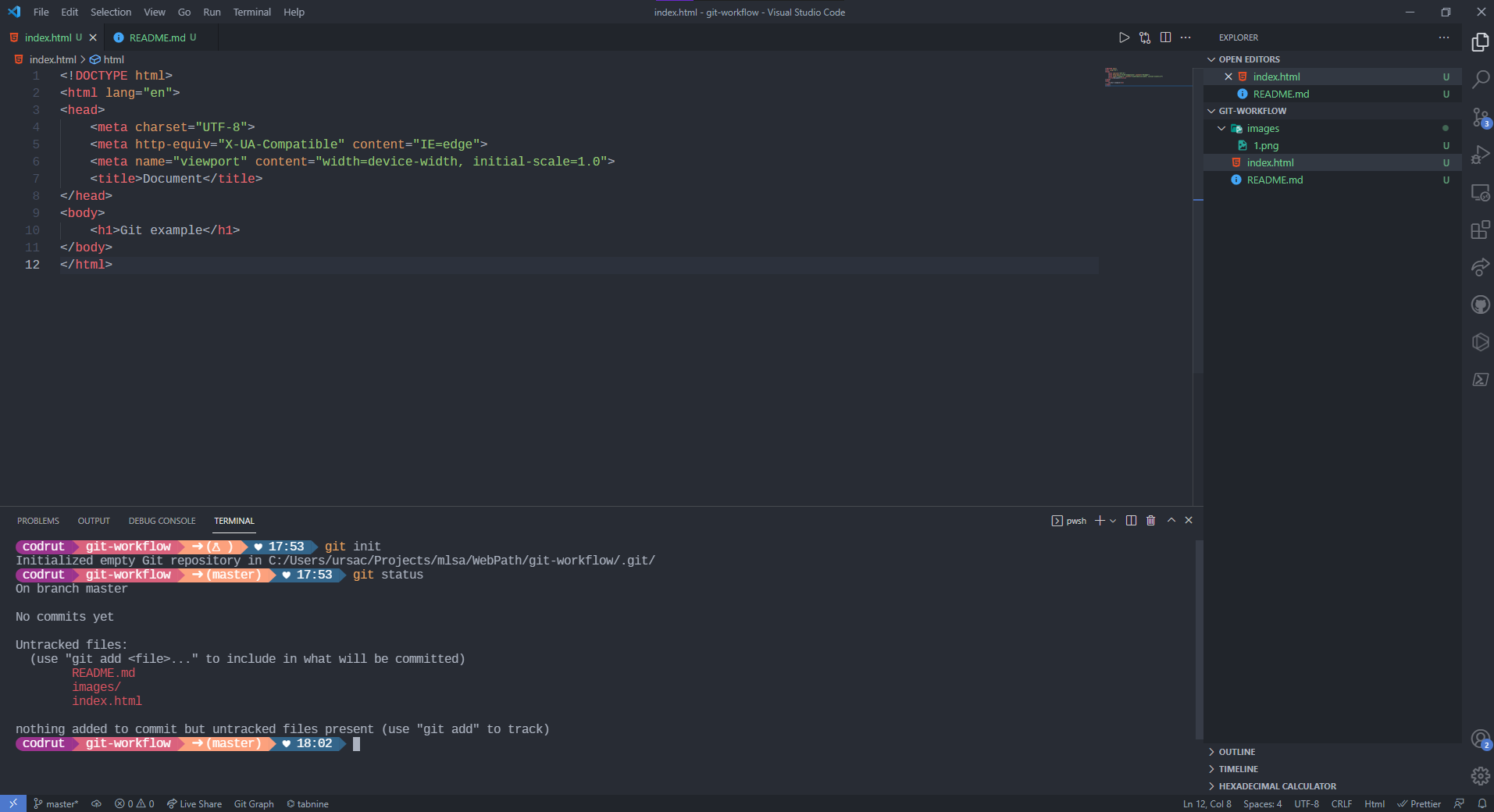Open the Accounts icon with 2 badge

1480,739
